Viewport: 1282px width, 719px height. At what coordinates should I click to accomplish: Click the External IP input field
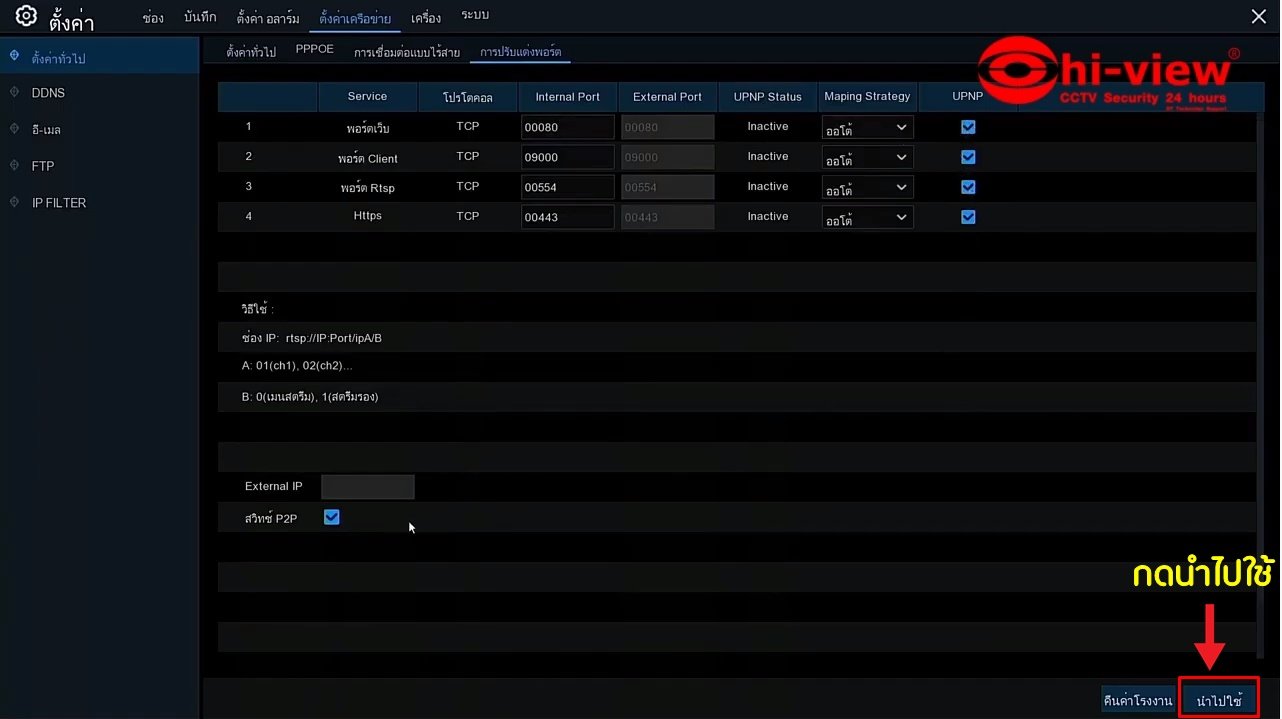point(367,487)
